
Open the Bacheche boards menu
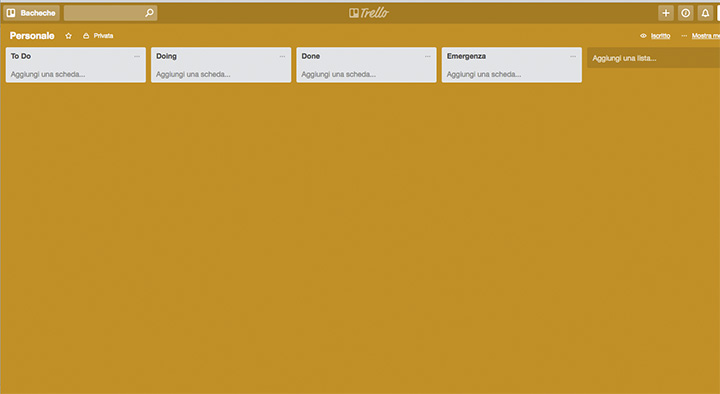click(x=31, y=13)
